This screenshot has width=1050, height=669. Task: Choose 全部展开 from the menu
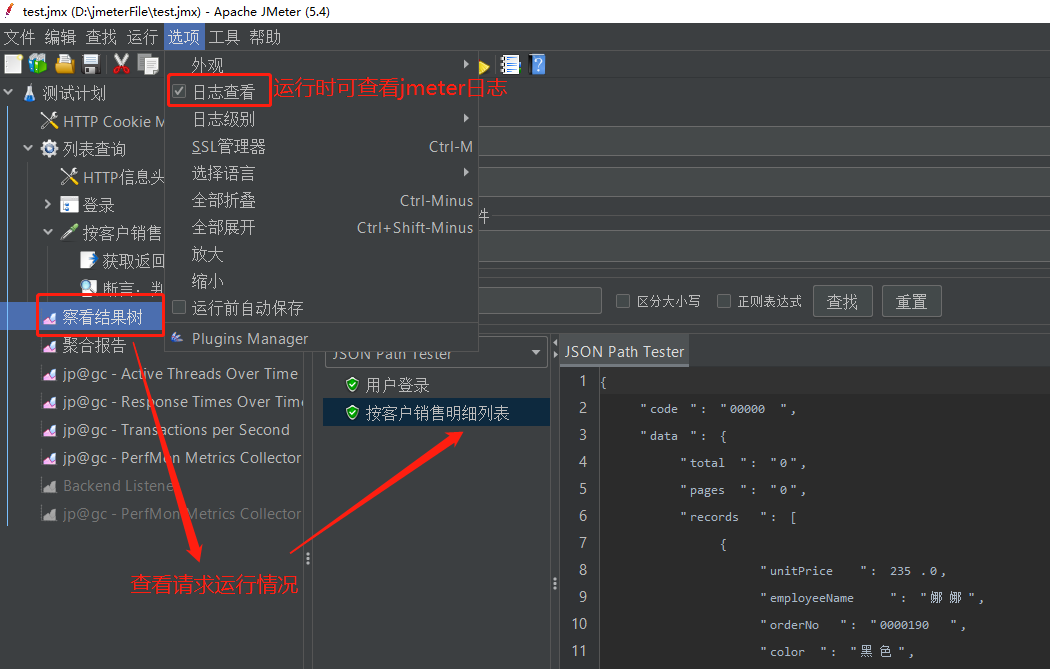321,228
